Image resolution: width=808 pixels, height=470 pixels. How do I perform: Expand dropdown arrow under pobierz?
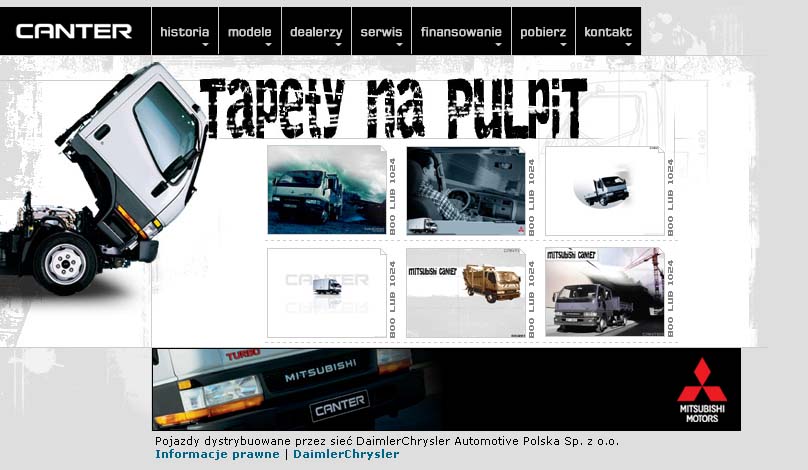pos(563,45)
